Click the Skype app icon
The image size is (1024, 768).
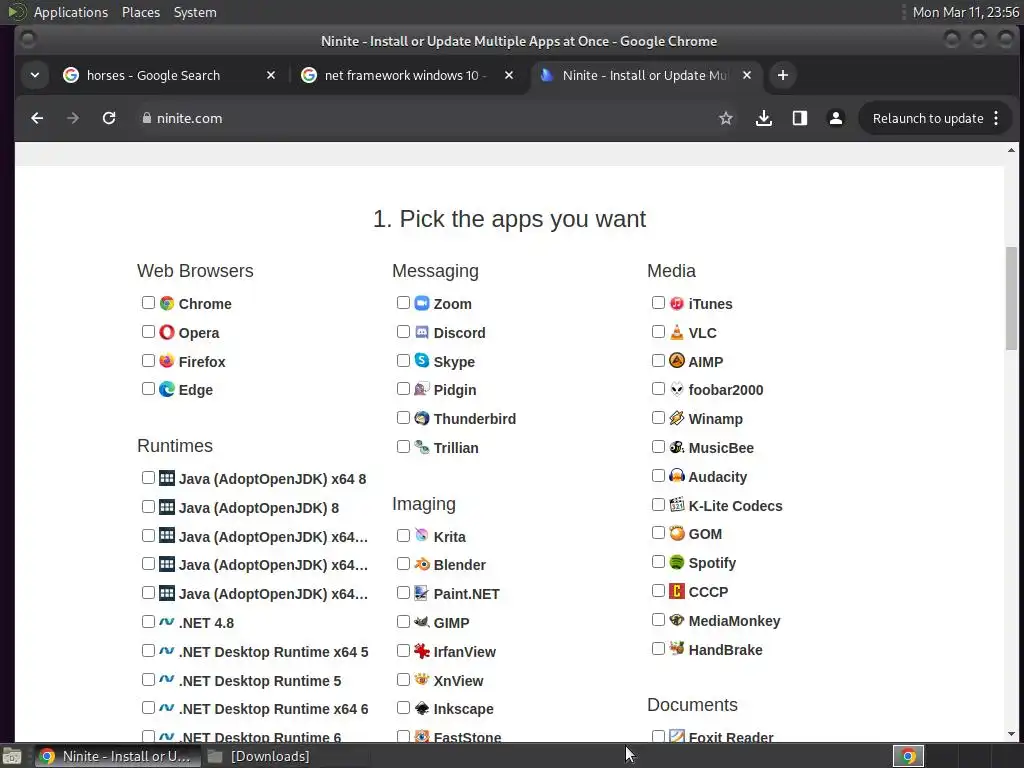point(422,361)
